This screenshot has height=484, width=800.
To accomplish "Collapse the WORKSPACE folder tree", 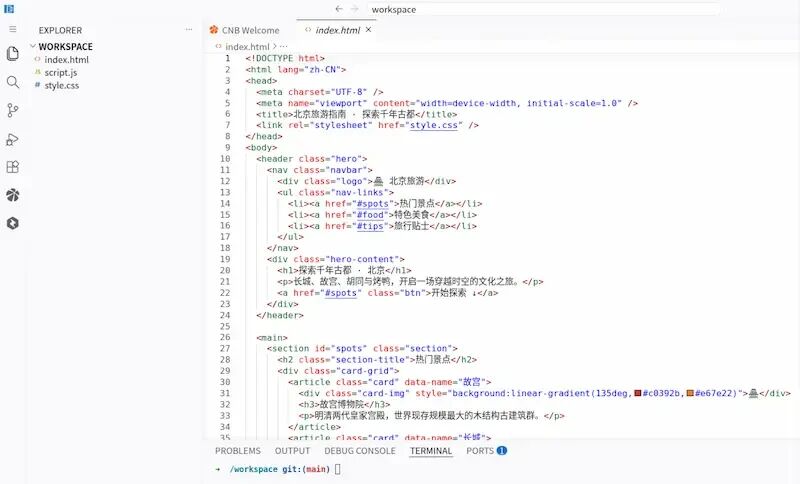I will point(33,46).
